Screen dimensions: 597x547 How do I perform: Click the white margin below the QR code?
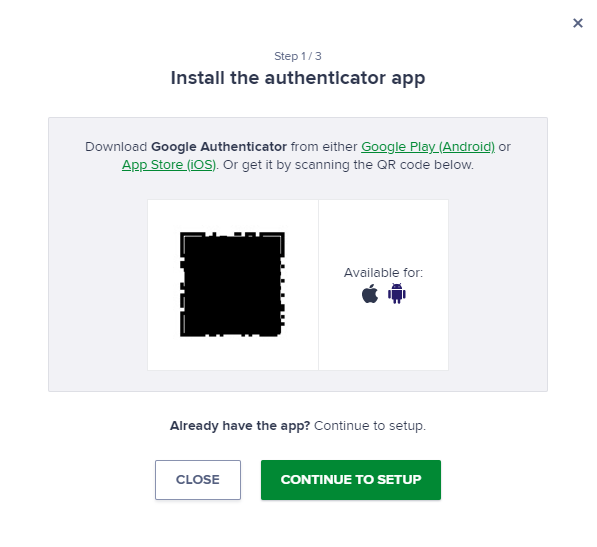(x=232, y=354)
